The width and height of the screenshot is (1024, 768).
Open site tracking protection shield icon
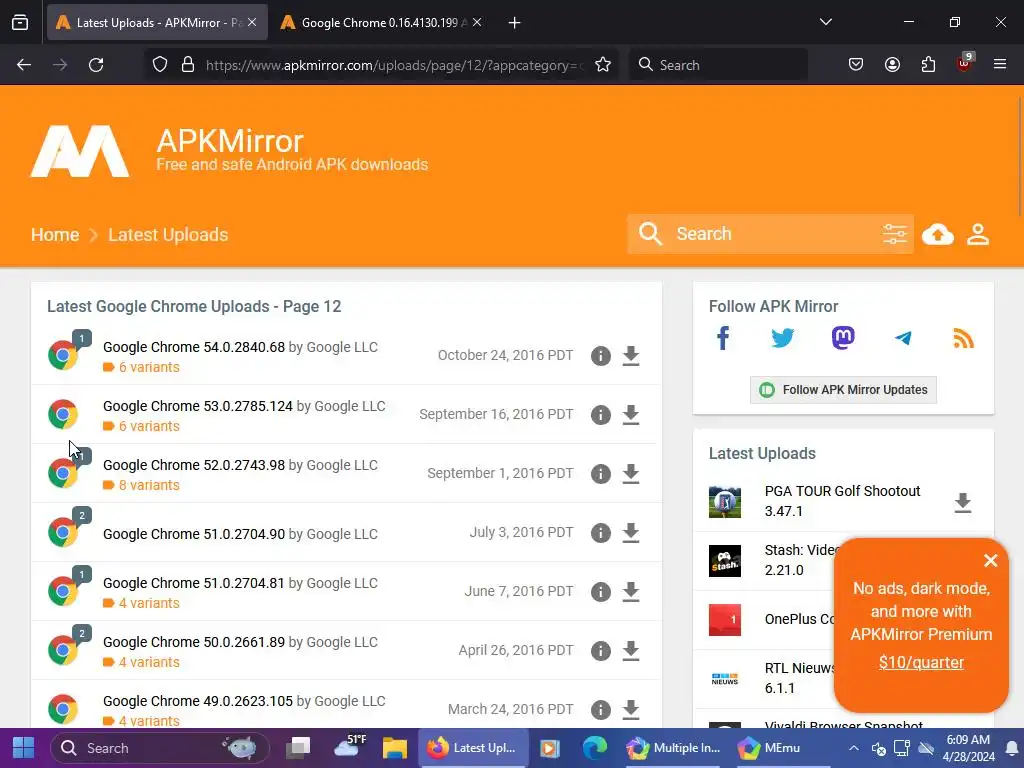tap(160, 65)
